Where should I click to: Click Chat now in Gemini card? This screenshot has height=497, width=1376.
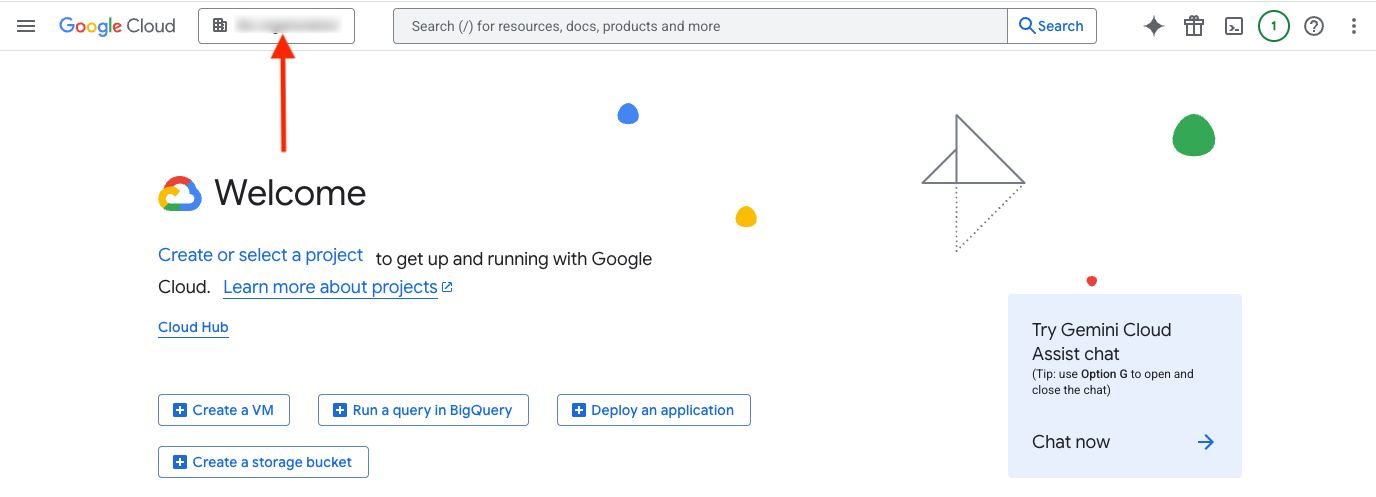click(x=1071, y=442)
